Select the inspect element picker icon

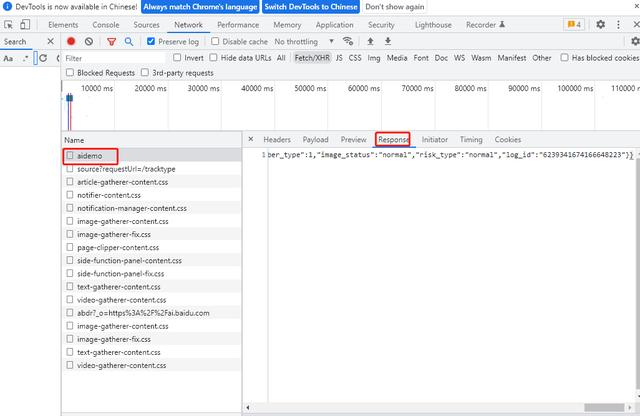pyautogui.click(x=9, y=24)
